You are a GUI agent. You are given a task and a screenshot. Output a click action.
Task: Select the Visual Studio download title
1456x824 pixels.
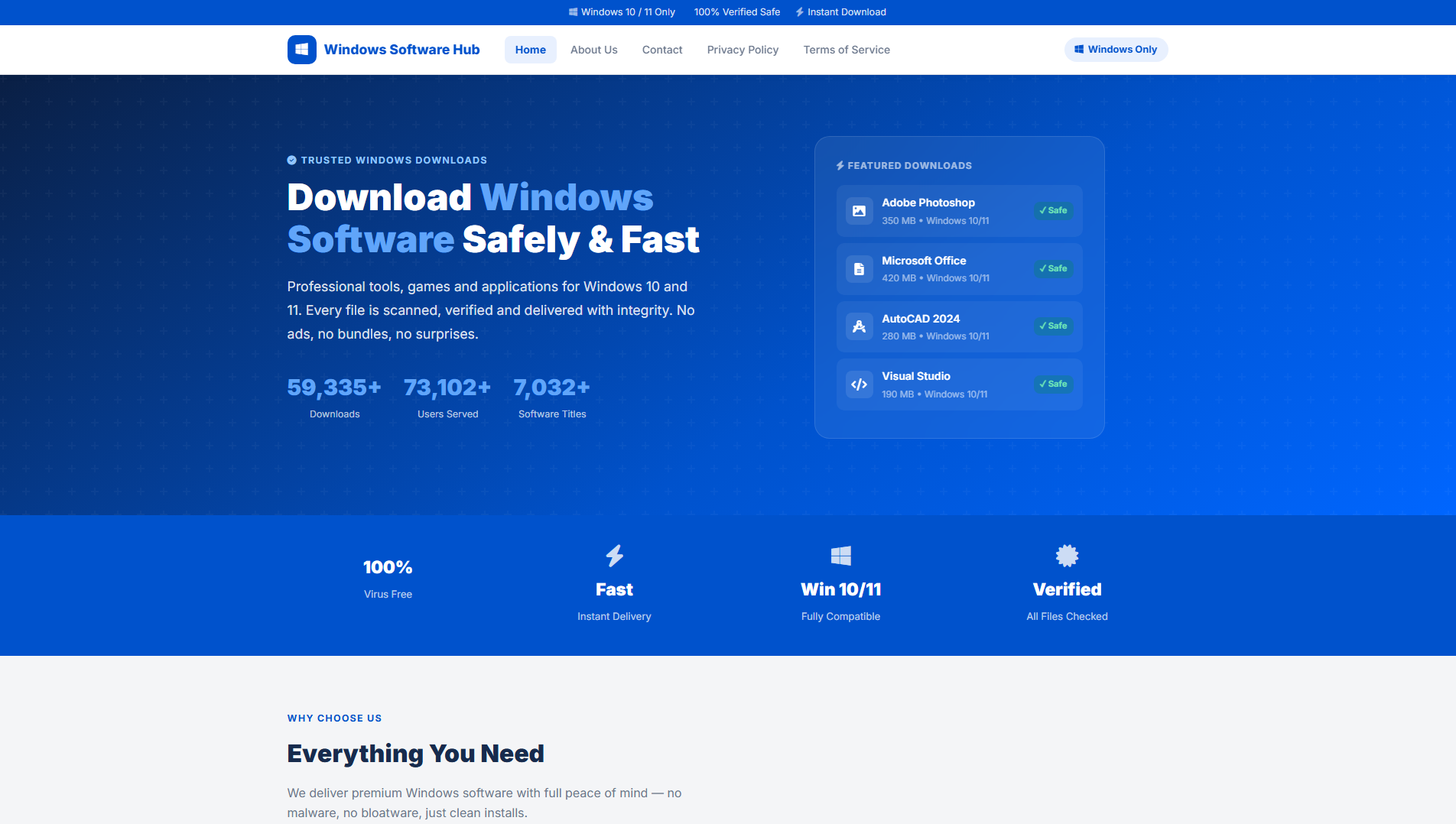coord(916,376)
